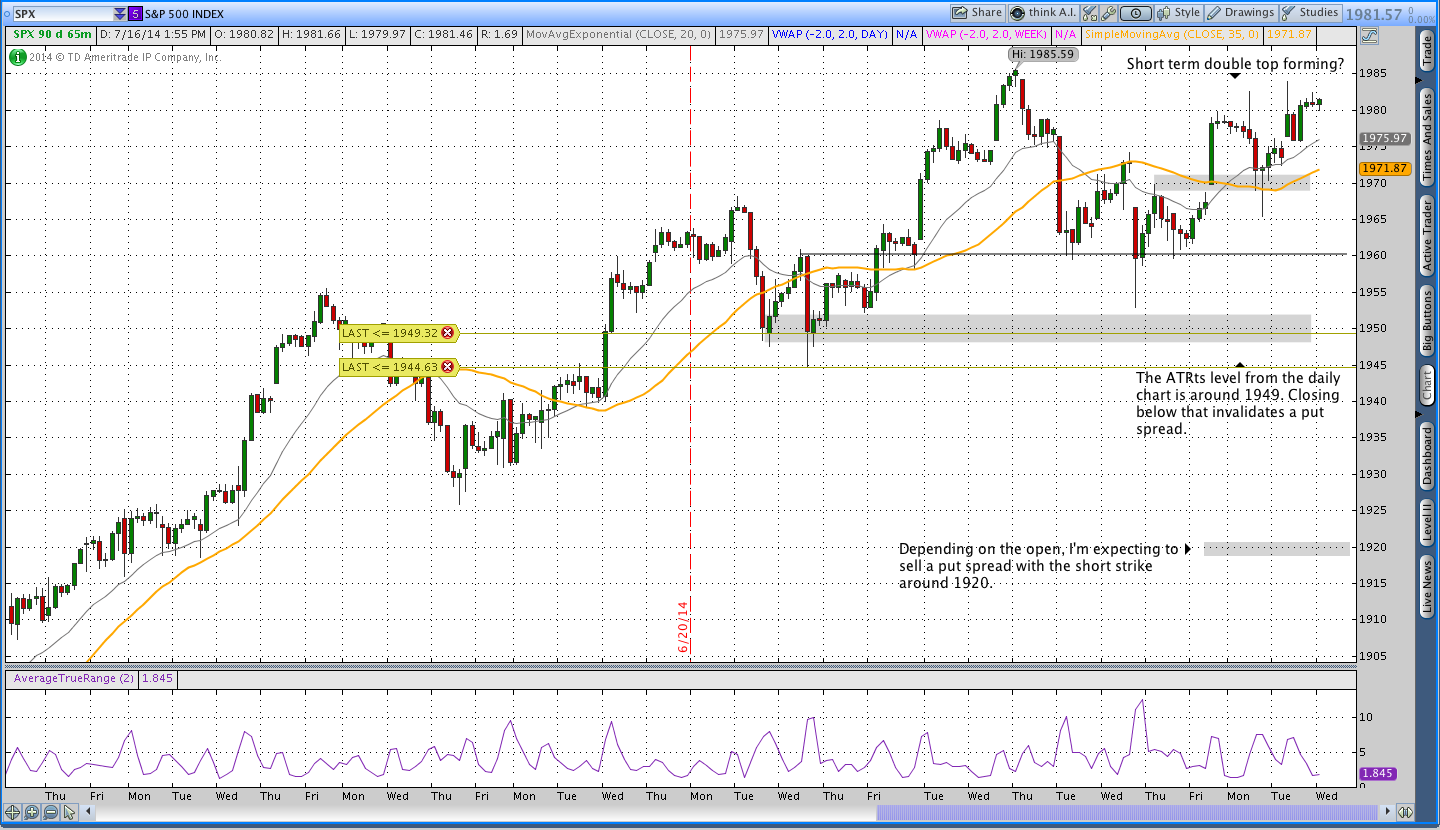Click the purple symbol link color box
Screen dimensions: 1440x830
click(x=135, y=14)
